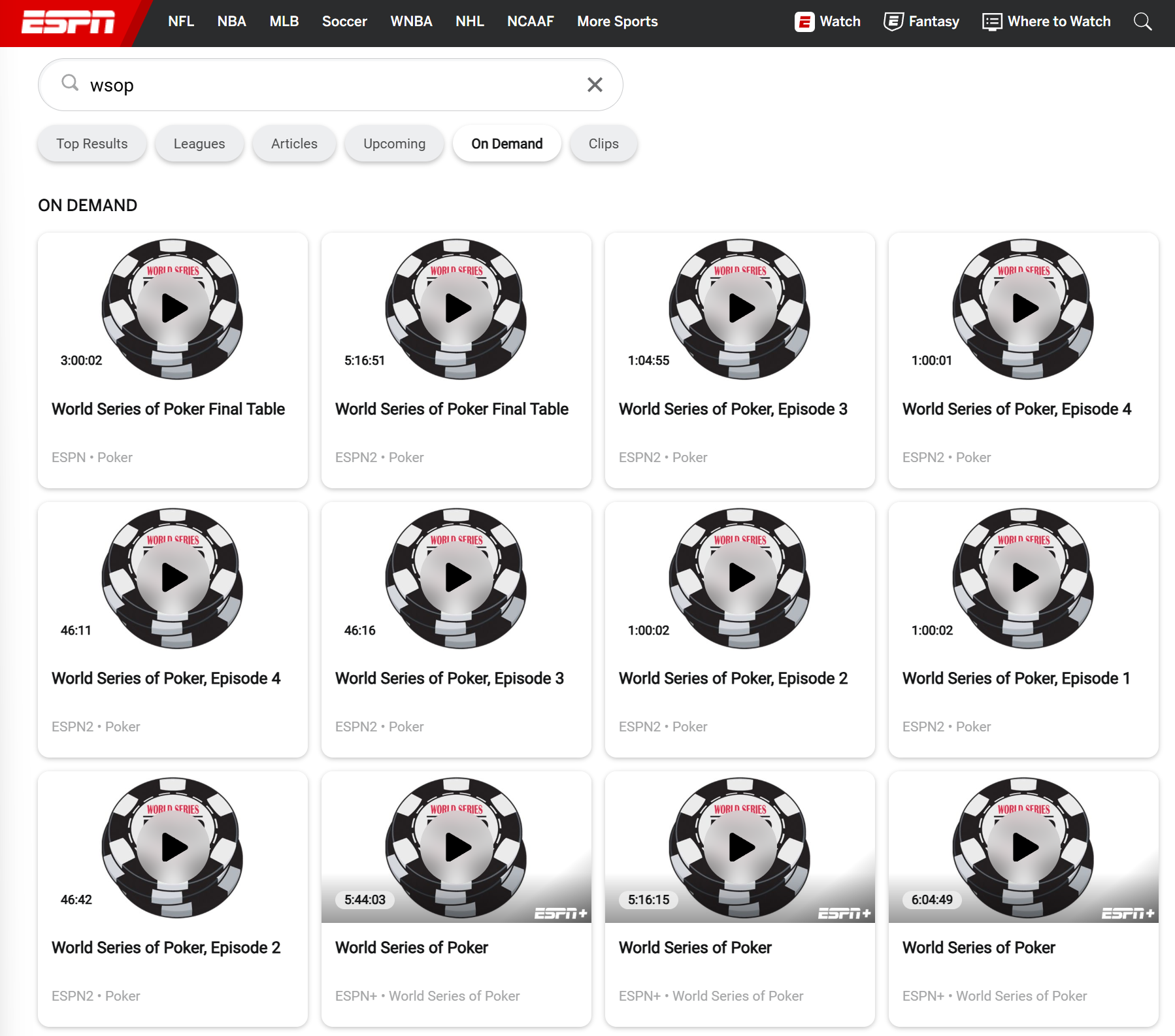Click the 1:04:55 duration label
The width and height of the screenshot is (1175, 1036).
click(649, 361)
